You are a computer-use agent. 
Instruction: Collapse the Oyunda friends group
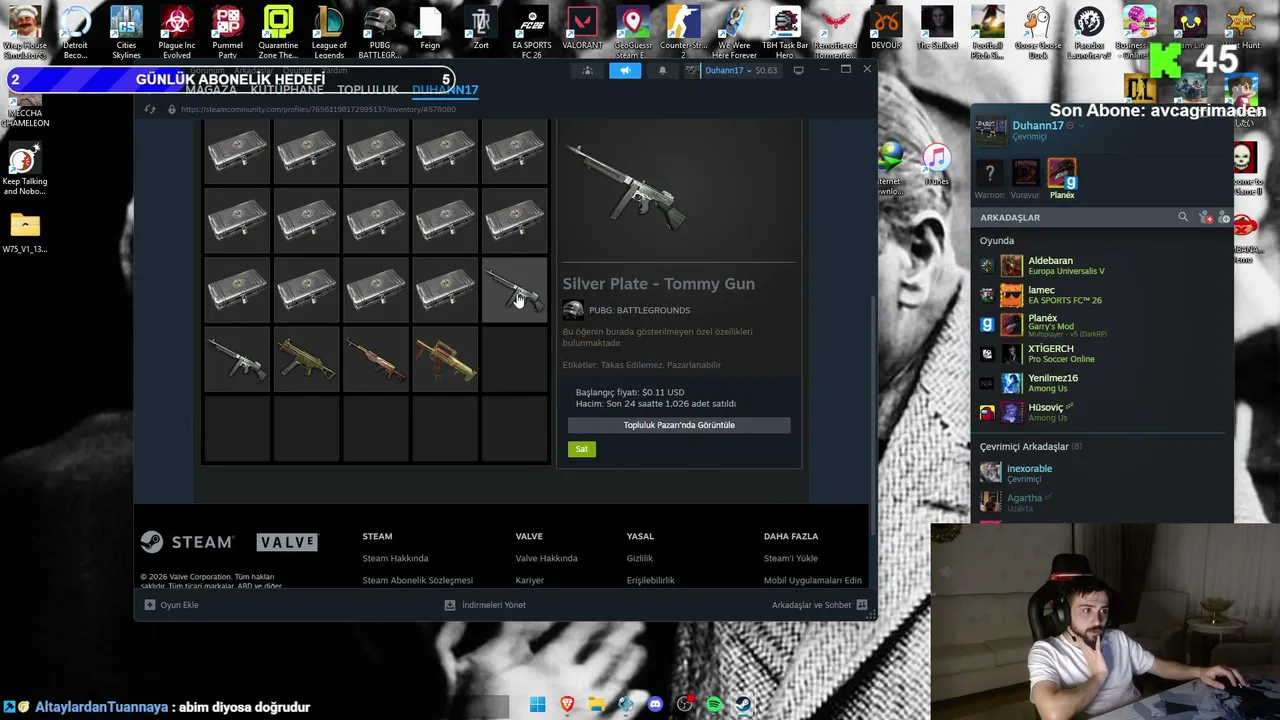pyautogui.click(x=997, y=240)
